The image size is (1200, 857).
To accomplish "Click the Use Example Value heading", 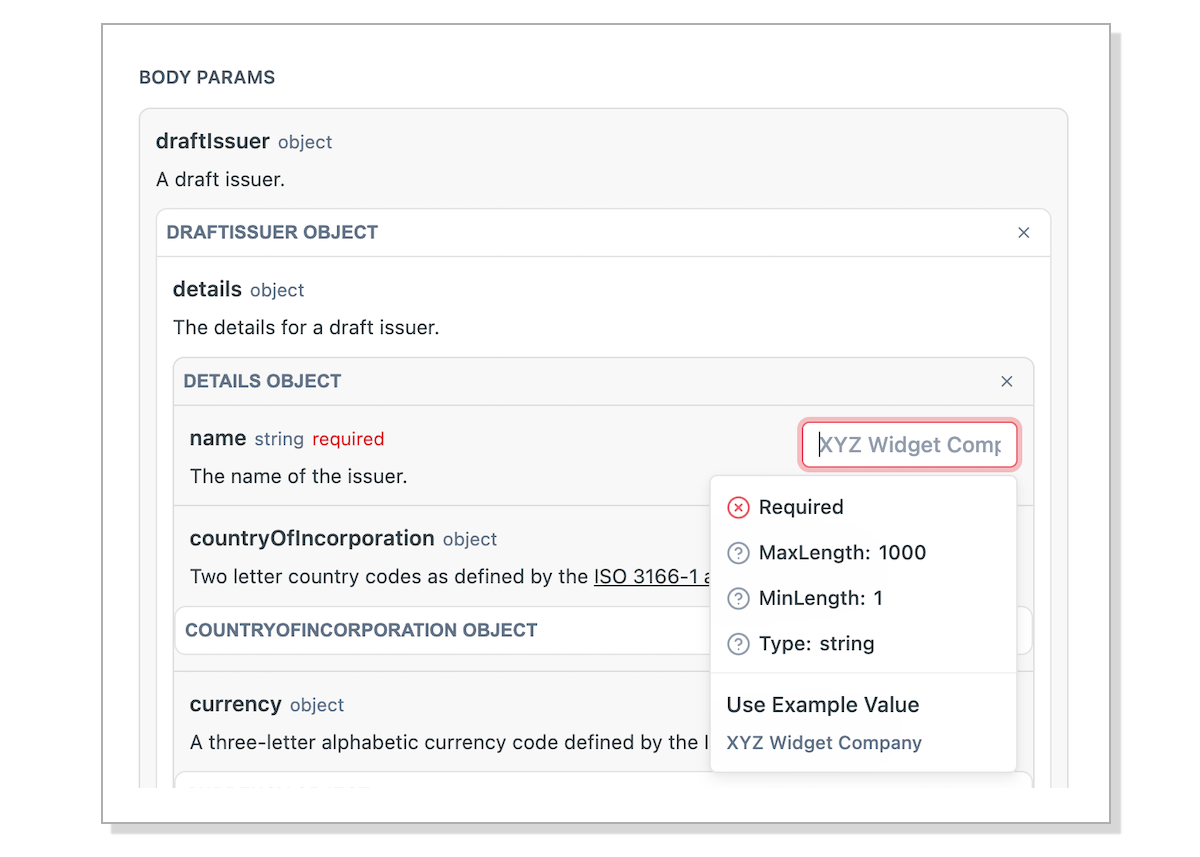I will 823,705.
